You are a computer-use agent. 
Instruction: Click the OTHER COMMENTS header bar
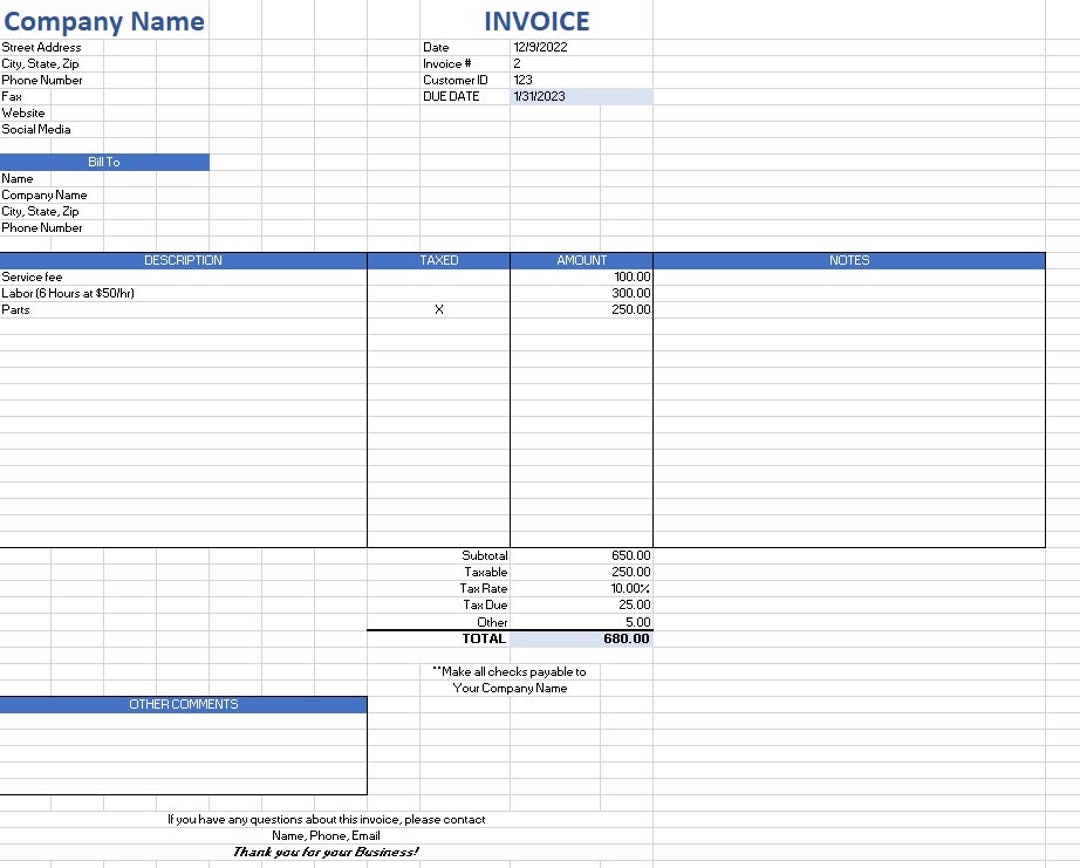(x=184, y=704)
